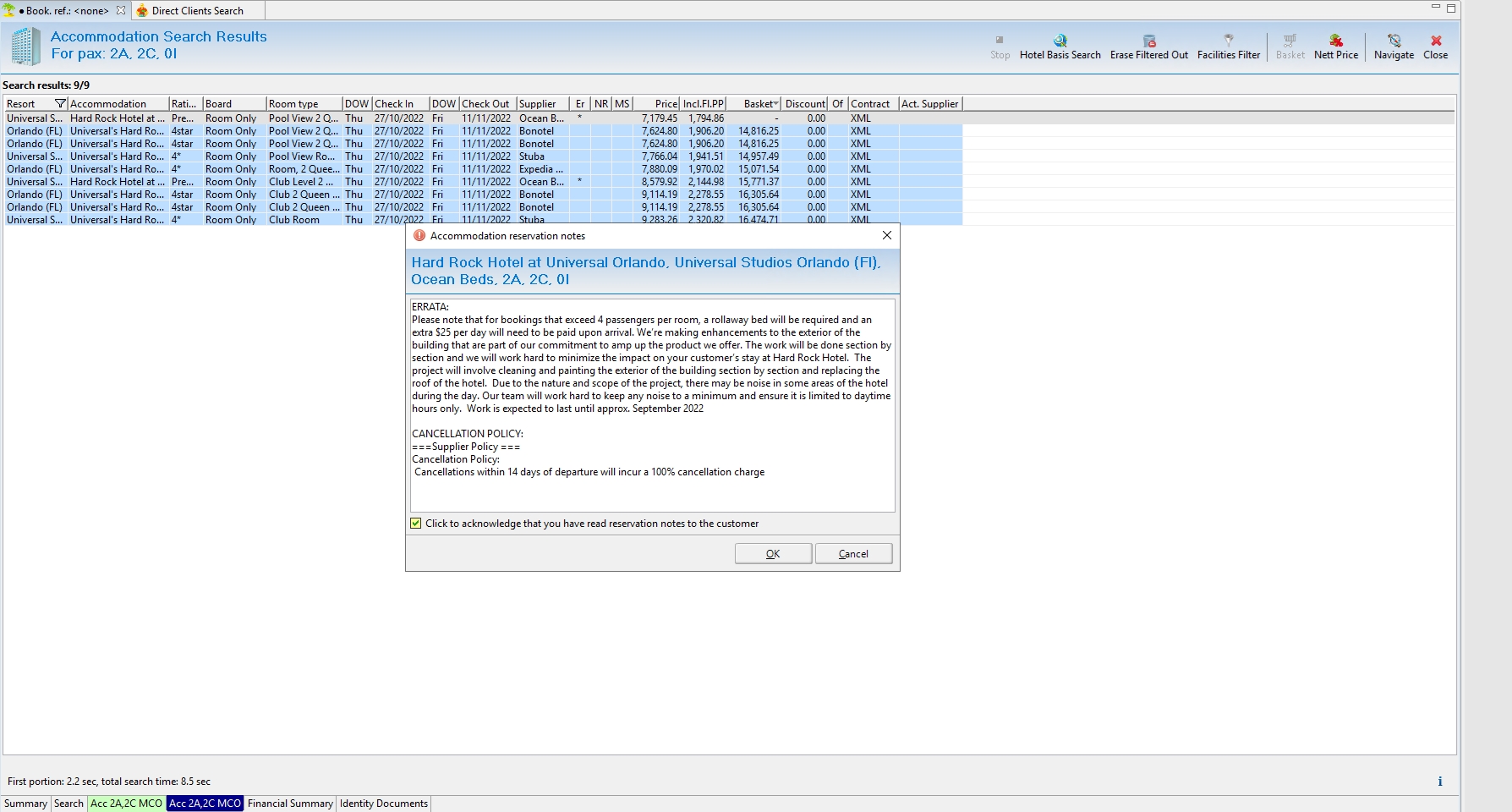Click inside the errata notes text area

pos(652,405)
